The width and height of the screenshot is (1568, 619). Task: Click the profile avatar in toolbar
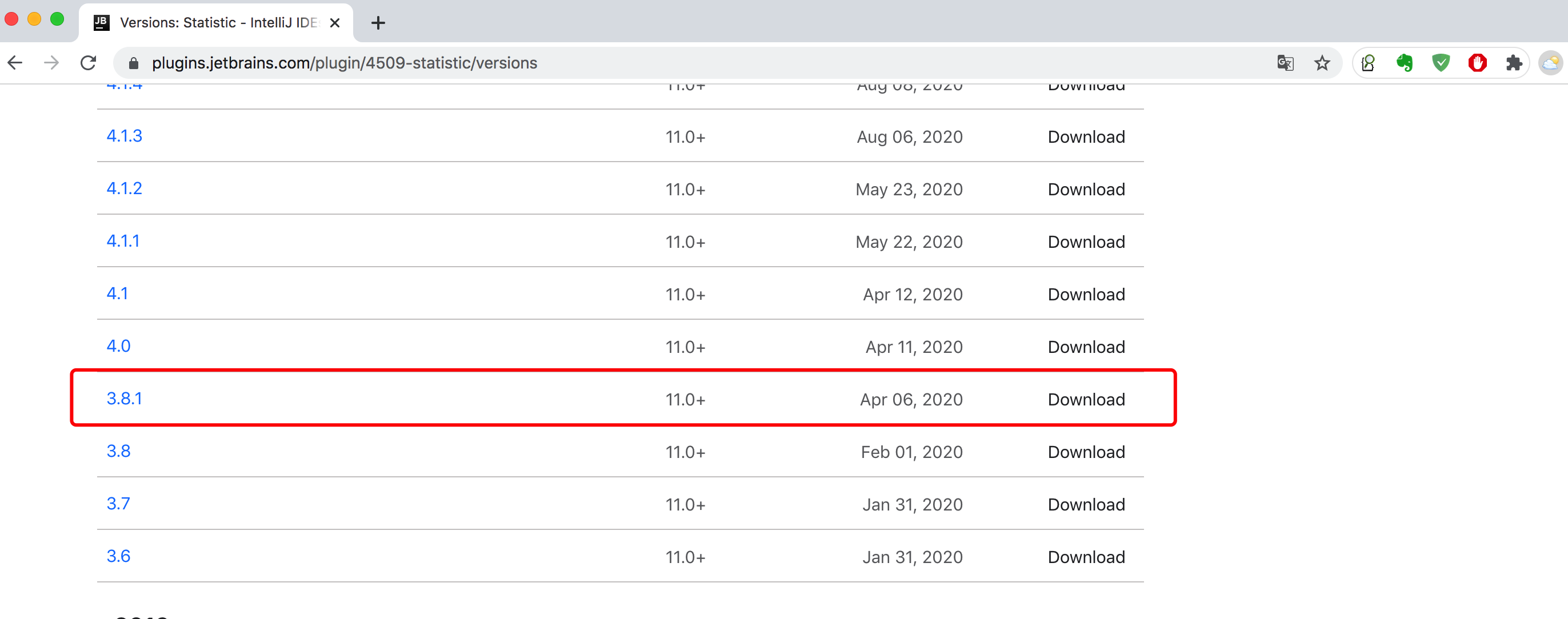[1550, 63]
